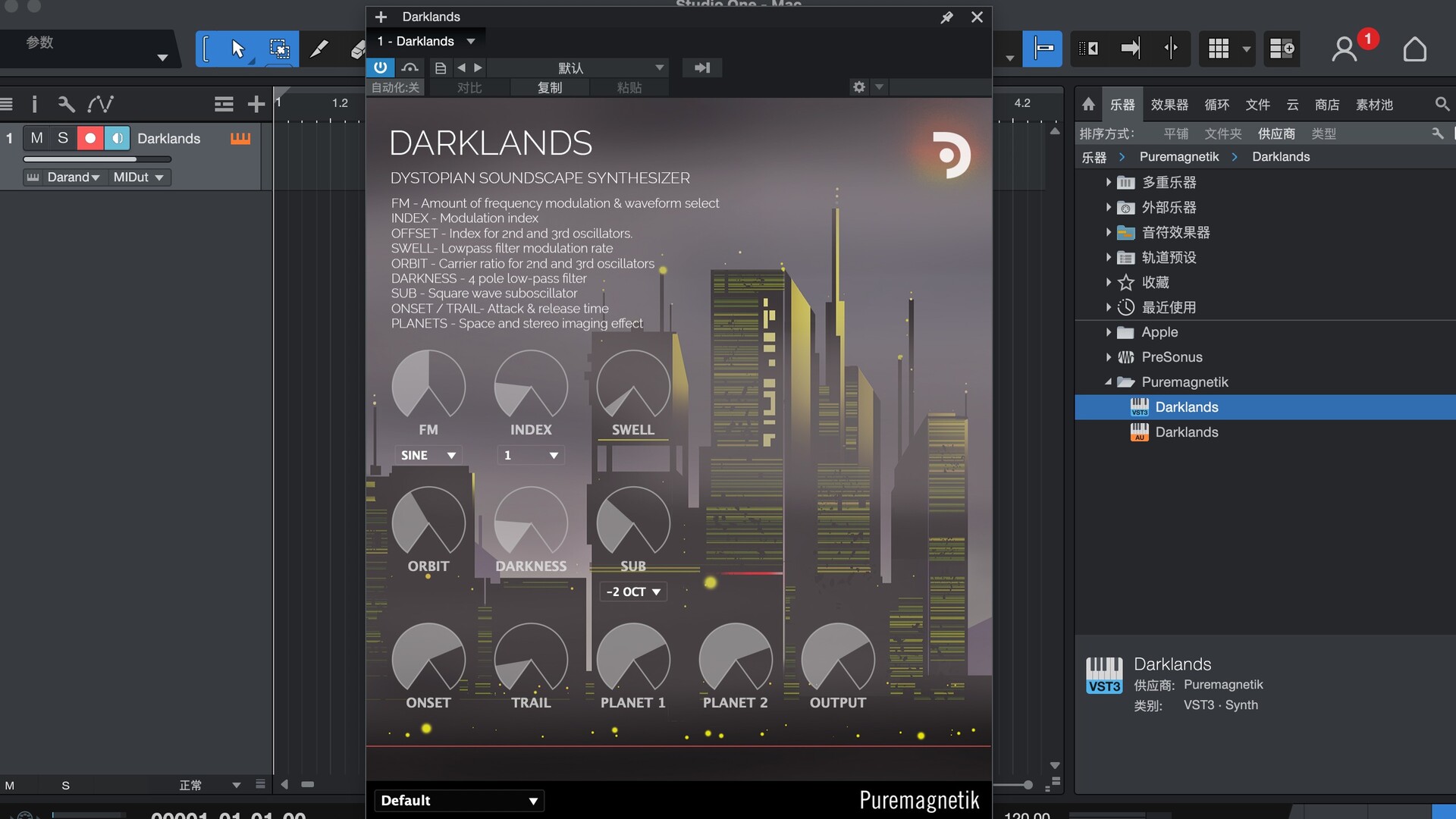Image resolution: width=1456 pixels, height=819 pixels.
Task: Select the Arrow tool in toolbar
Action: coord(237,49)
